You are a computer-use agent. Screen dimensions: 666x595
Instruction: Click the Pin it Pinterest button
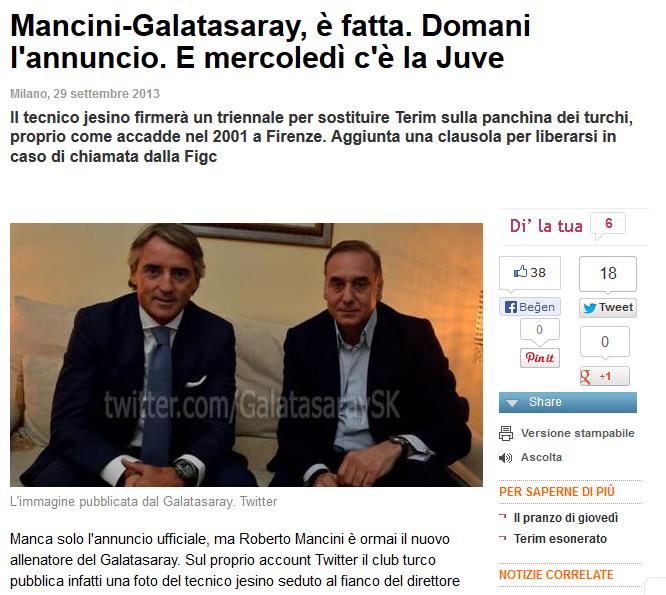(x=540, y=358)
